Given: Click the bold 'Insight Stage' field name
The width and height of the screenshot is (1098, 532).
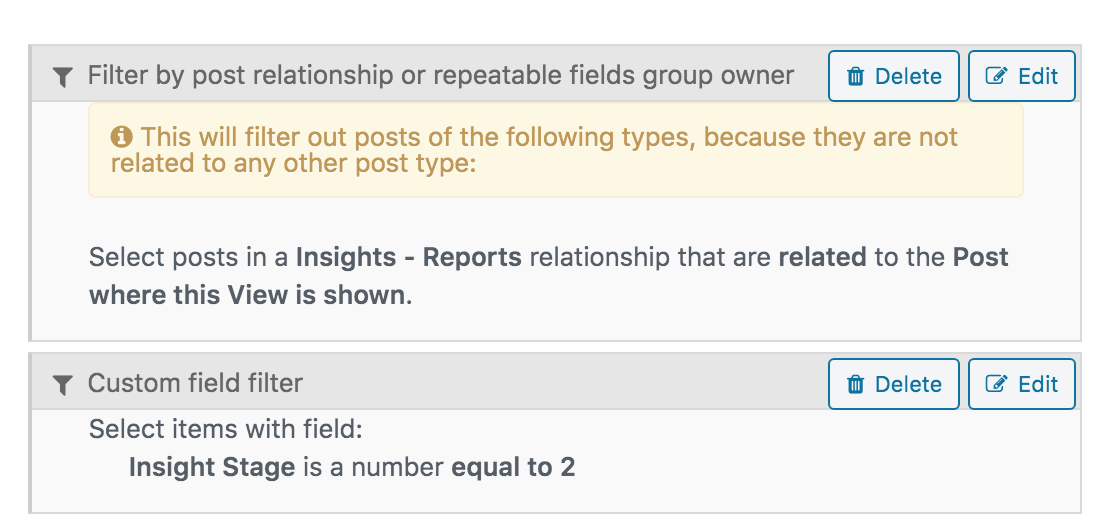Looking at the screenshot, I should pos(212,468).
